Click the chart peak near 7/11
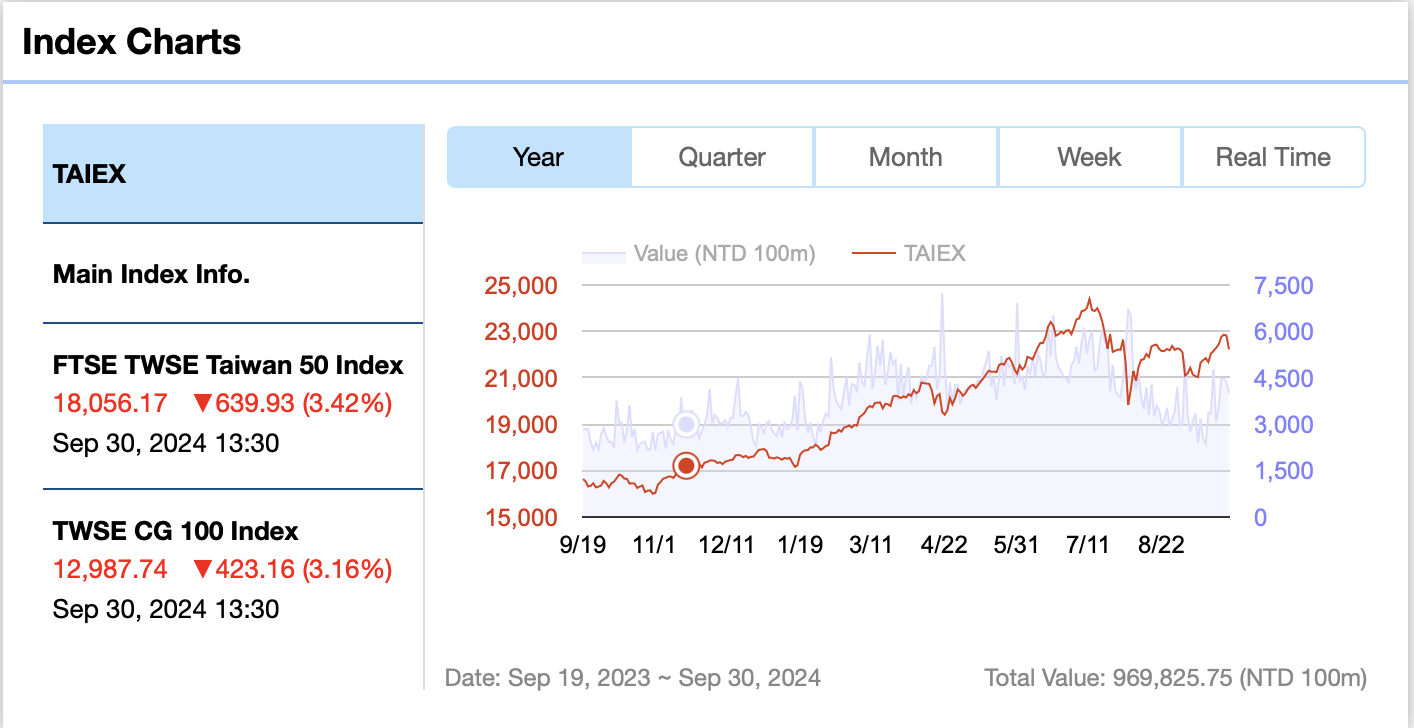The image size is (1414, 728). [x=1089, y=298]
